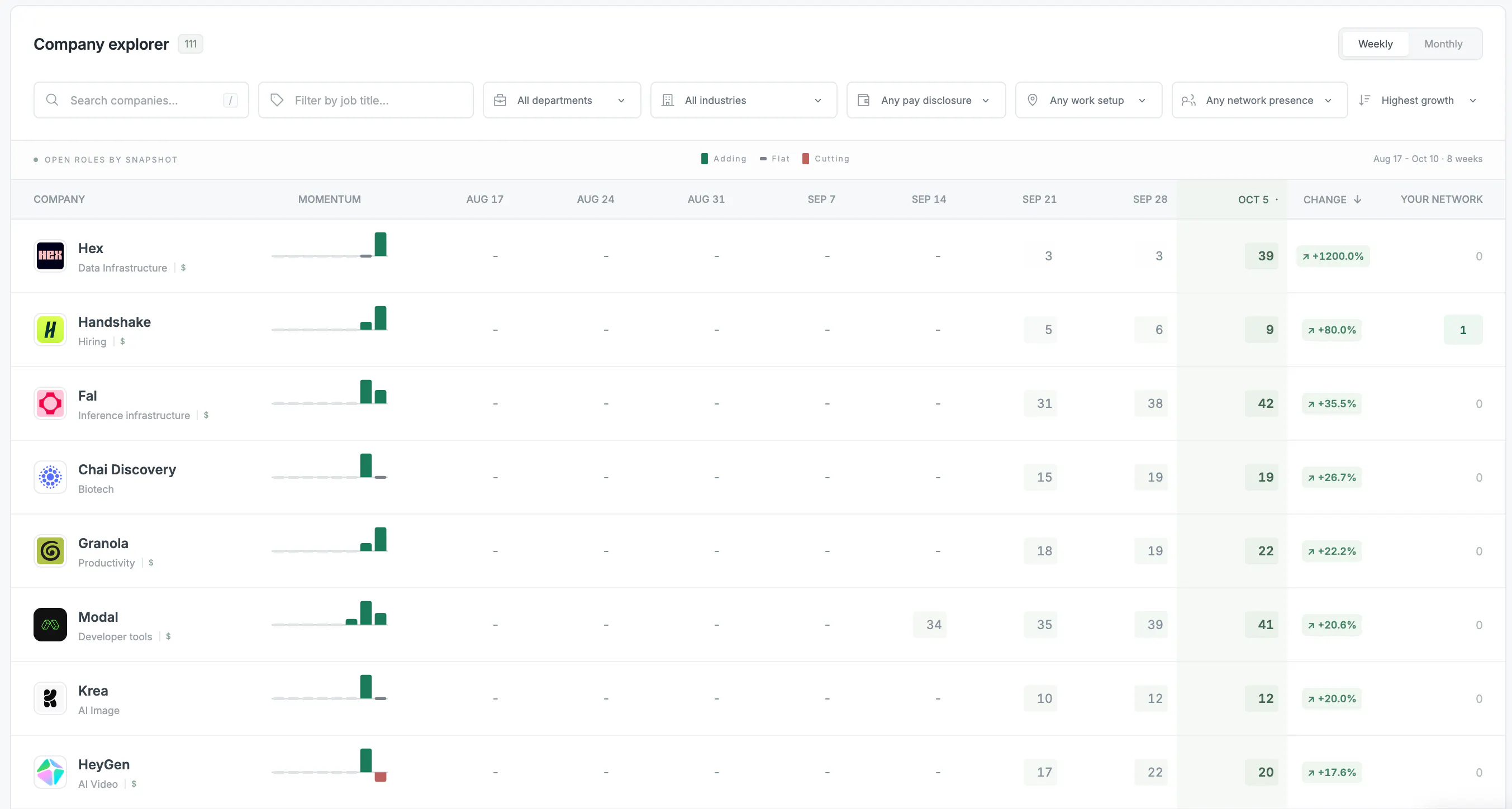Click the wallet pay disclosure icon

coord(863,100)
